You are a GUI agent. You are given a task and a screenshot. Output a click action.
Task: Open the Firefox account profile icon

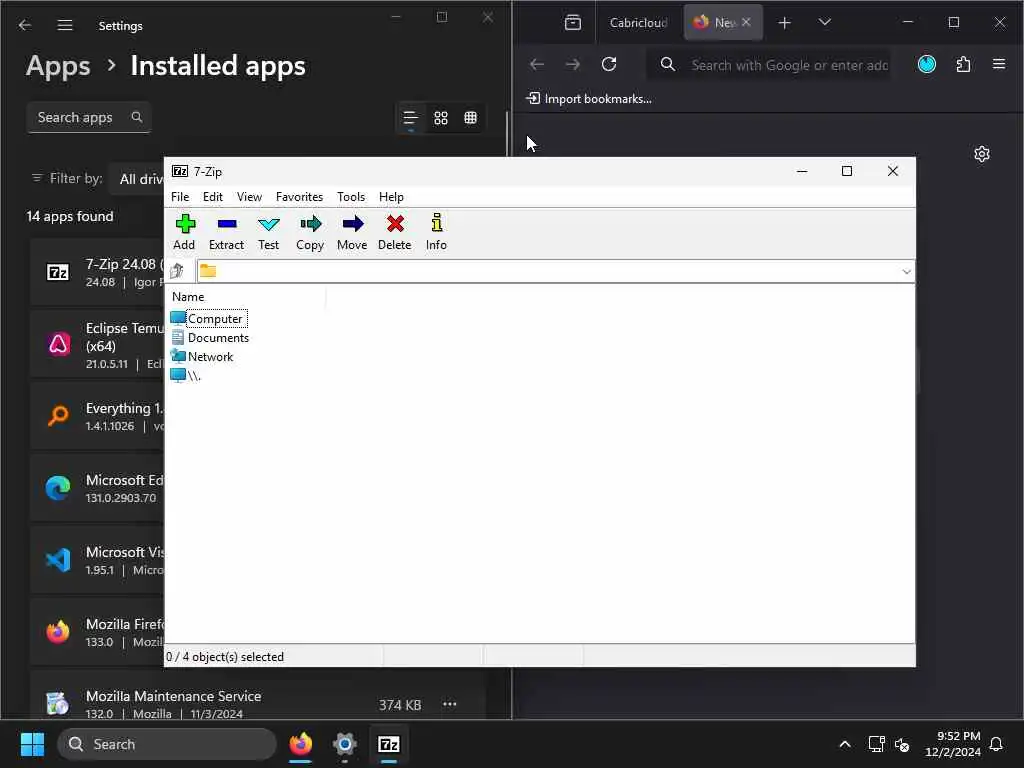(x=927, y=64)
